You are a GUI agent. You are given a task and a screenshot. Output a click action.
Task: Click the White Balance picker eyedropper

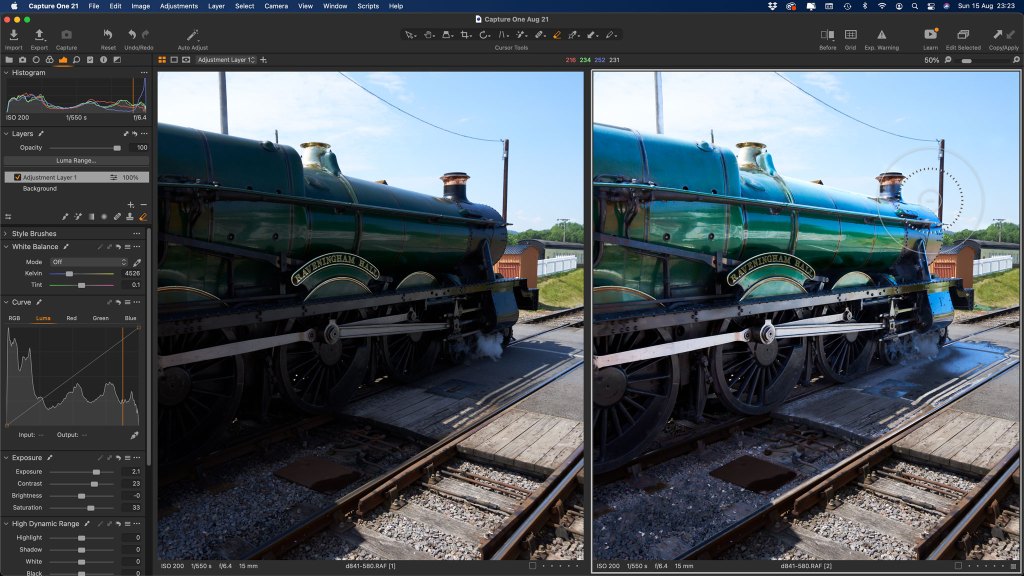click(136, 262)
